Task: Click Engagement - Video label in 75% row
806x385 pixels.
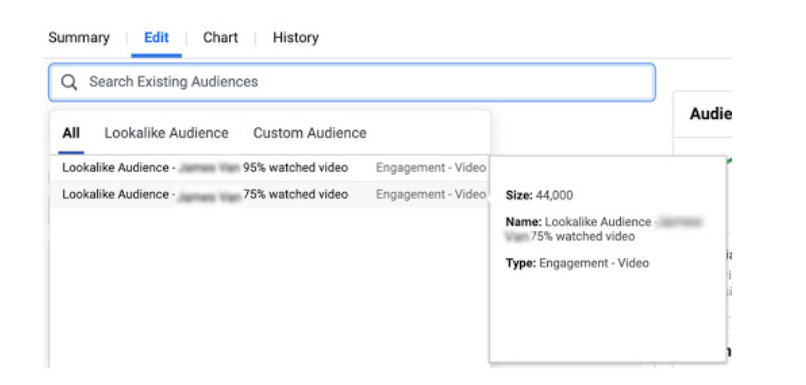Action: pos(431,194)
